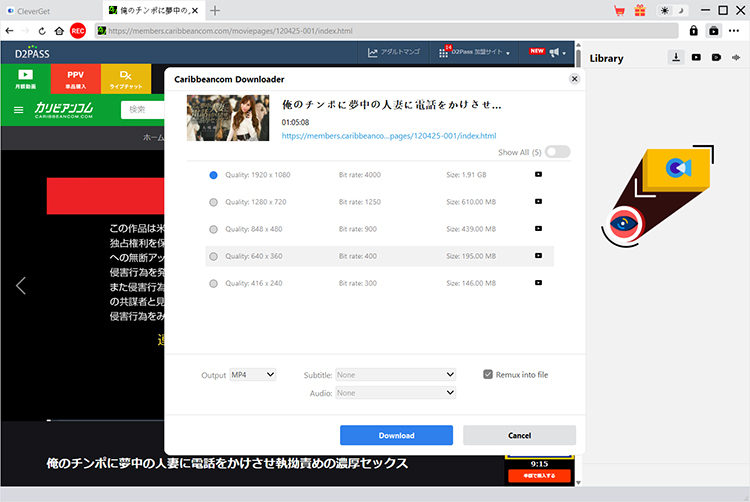This screenshot has height=502, width=750.
Task: Open the Audio dropdown
Action: 396,393
